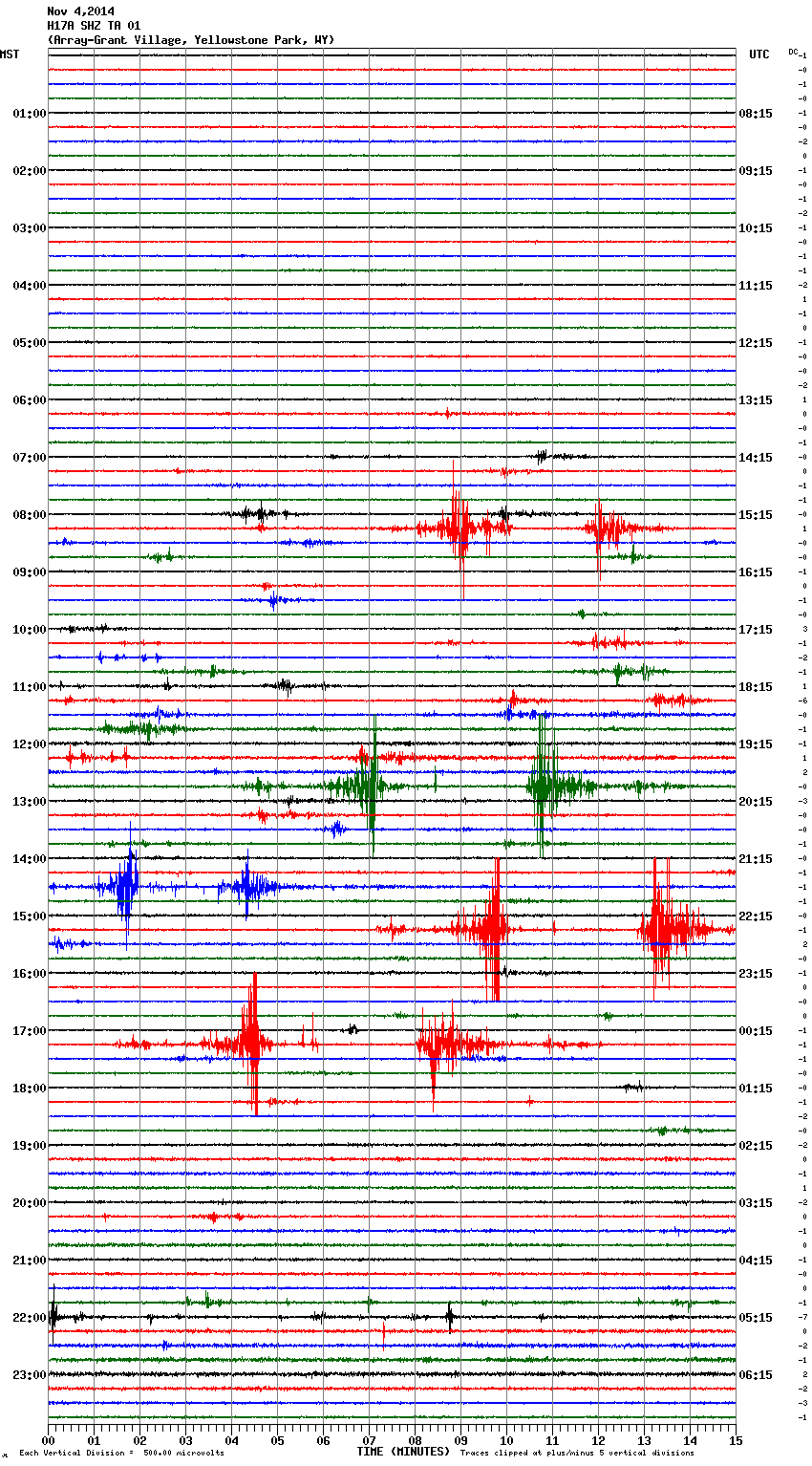
Task: Click the DC column header at top right
Action: click(793, 52)
